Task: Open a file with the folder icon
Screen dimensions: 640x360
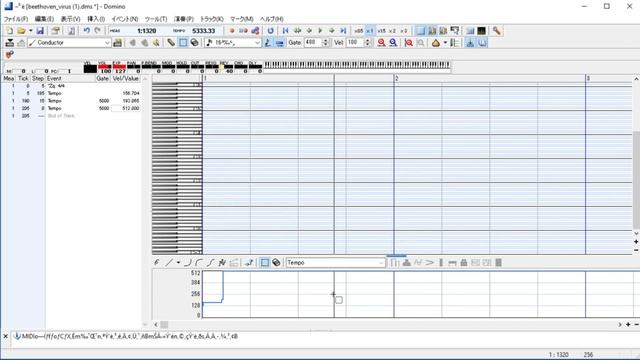Action: [x=21, y=31]
